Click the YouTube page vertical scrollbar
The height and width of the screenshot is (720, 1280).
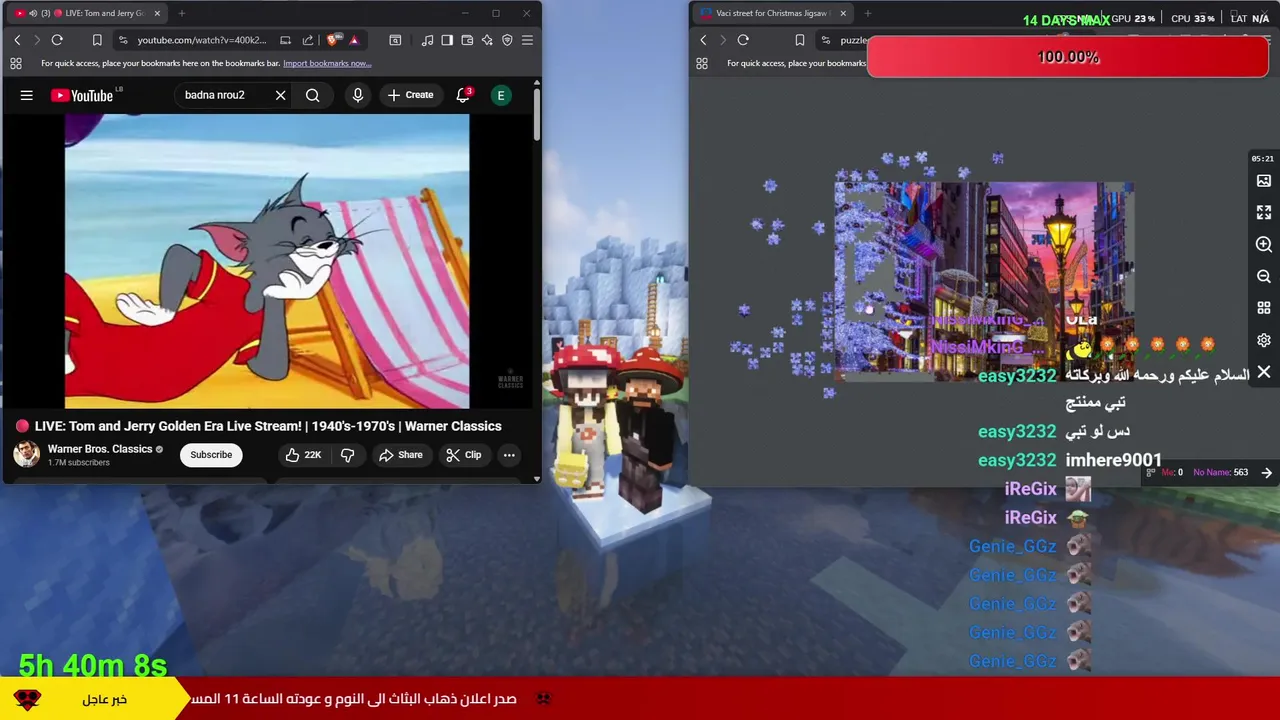click(x=537, y=115)
